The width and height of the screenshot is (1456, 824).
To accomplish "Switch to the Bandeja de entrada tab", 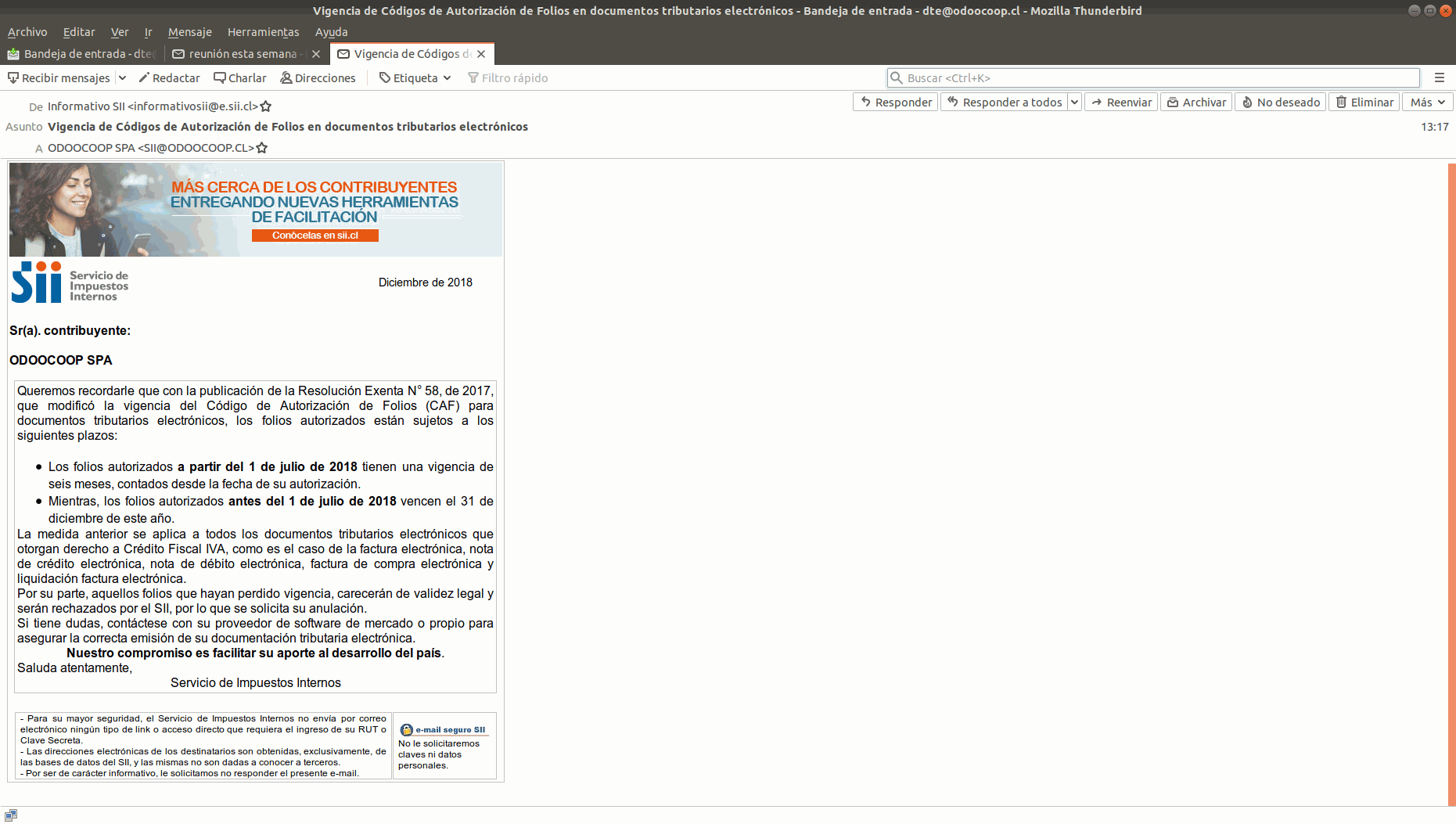I will (x=81, y=54).
